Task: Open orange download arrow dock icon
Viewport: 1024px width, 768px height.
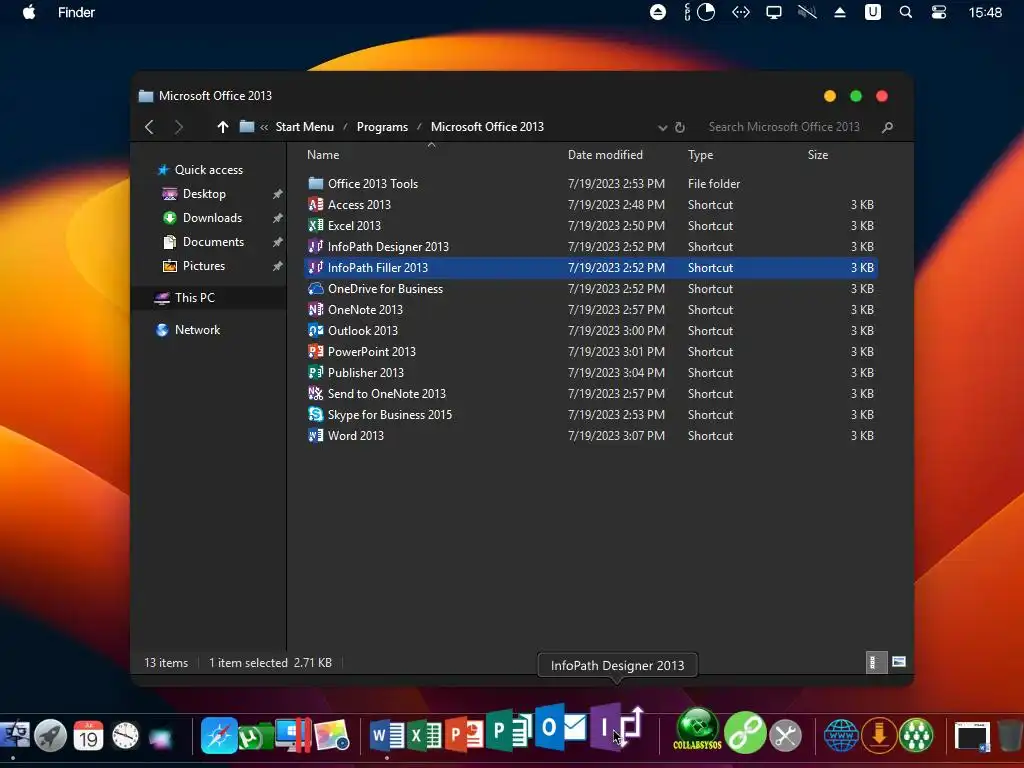Action: (x=879, y=735)
